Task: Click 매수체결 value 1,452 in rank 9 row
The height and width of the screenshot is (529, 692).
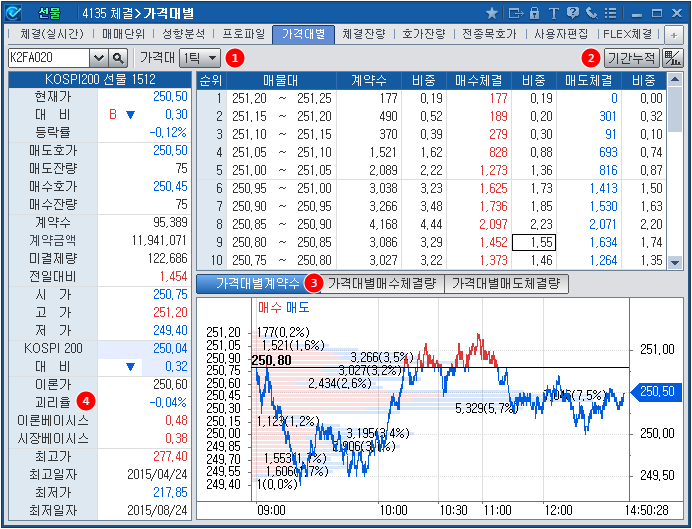Action: (x=493, y=243)
